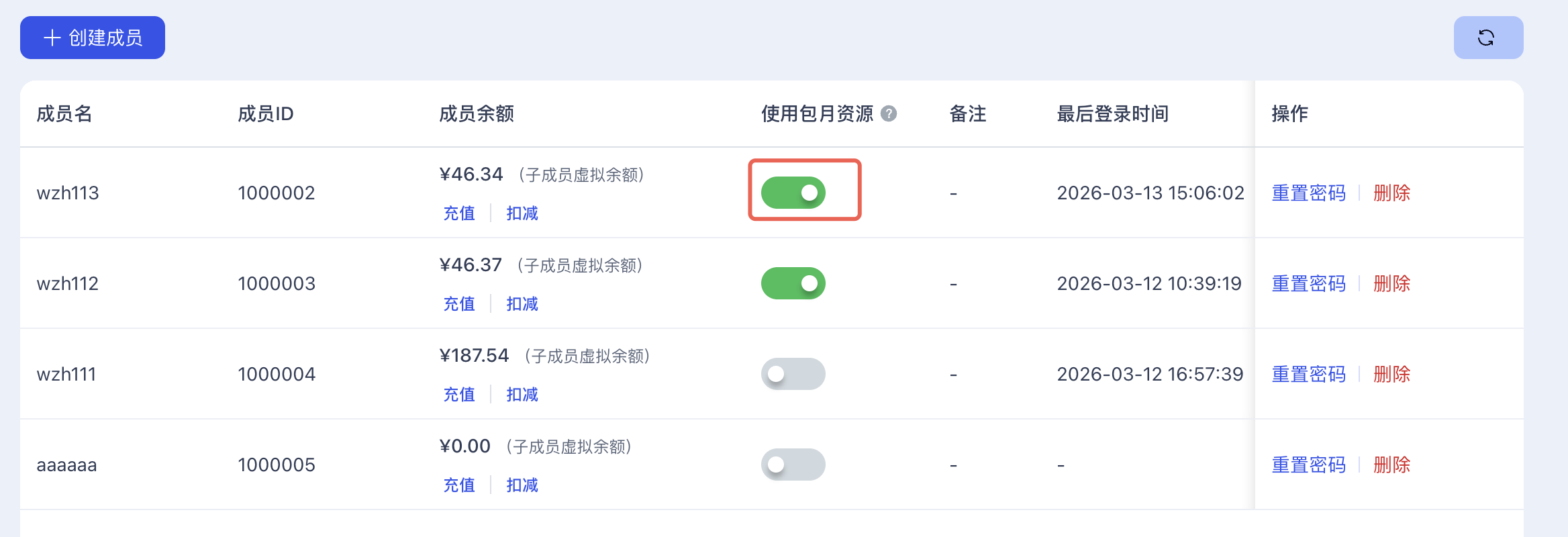The width and height of the screenshot is (1568, 537).
Task: Click 充值 for member wzh113
Action: (459, 213)
